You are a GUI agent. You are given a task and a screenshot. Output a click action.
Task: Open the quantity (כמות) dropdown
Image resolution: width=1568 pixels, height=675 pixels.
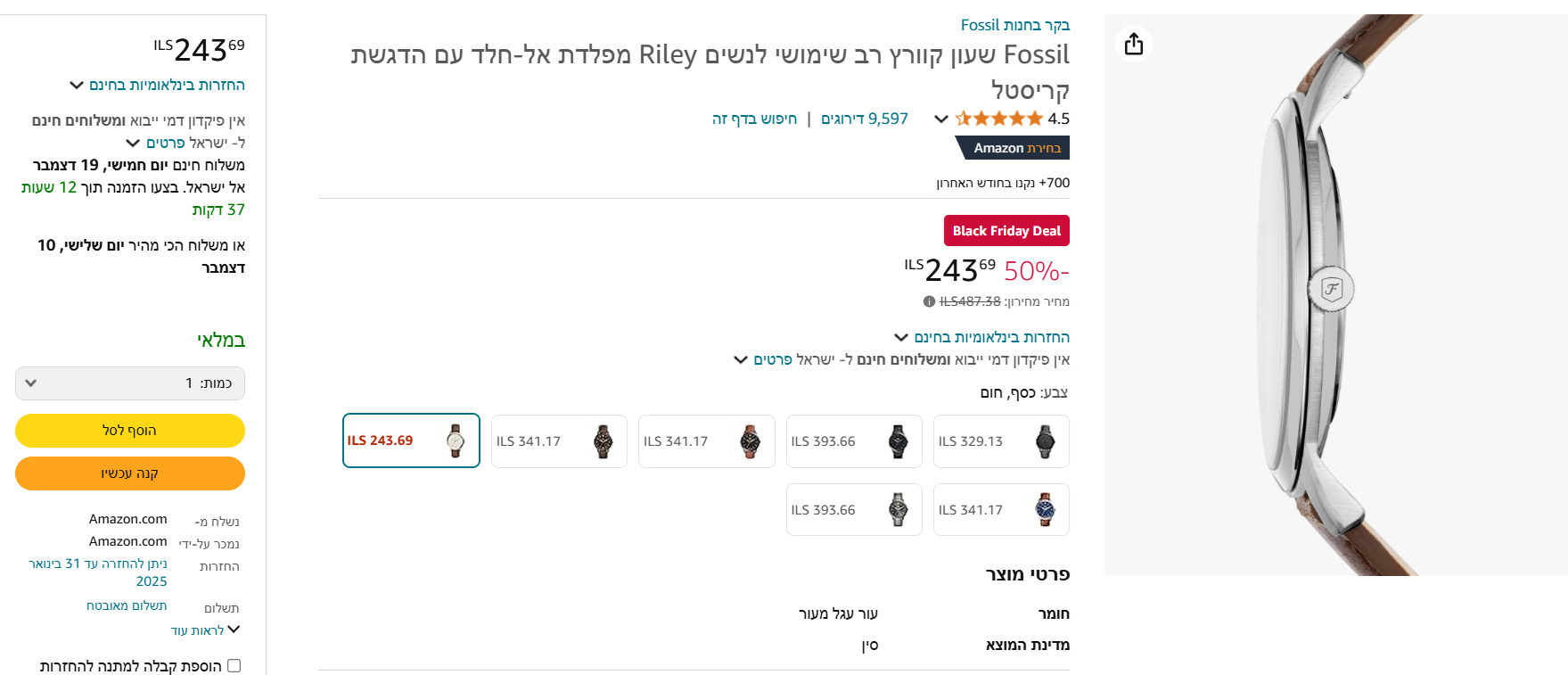tap(130, 383)
